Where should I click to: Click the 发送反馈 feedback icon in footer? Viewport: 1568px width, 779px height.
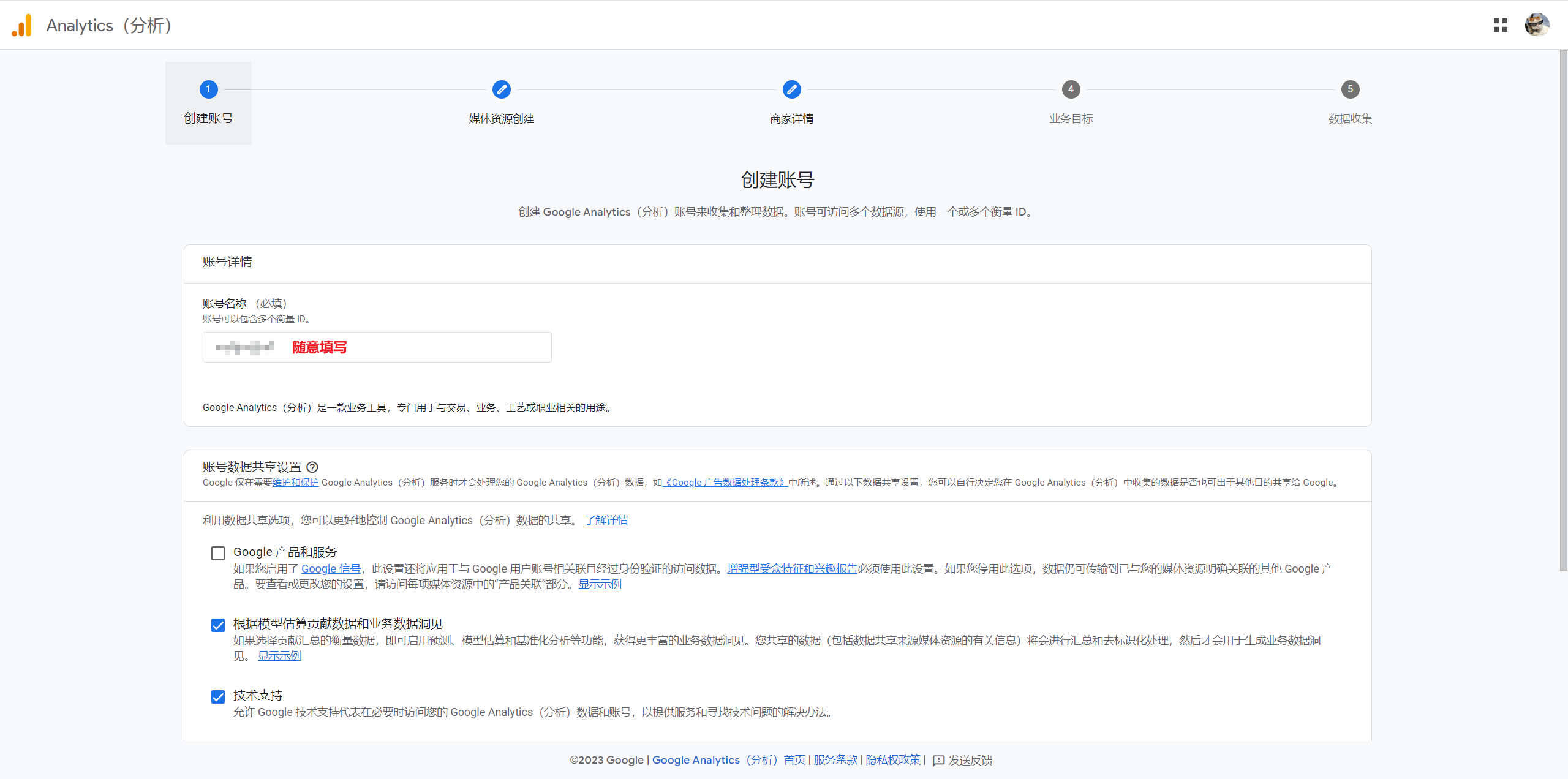tap(938, 761)
